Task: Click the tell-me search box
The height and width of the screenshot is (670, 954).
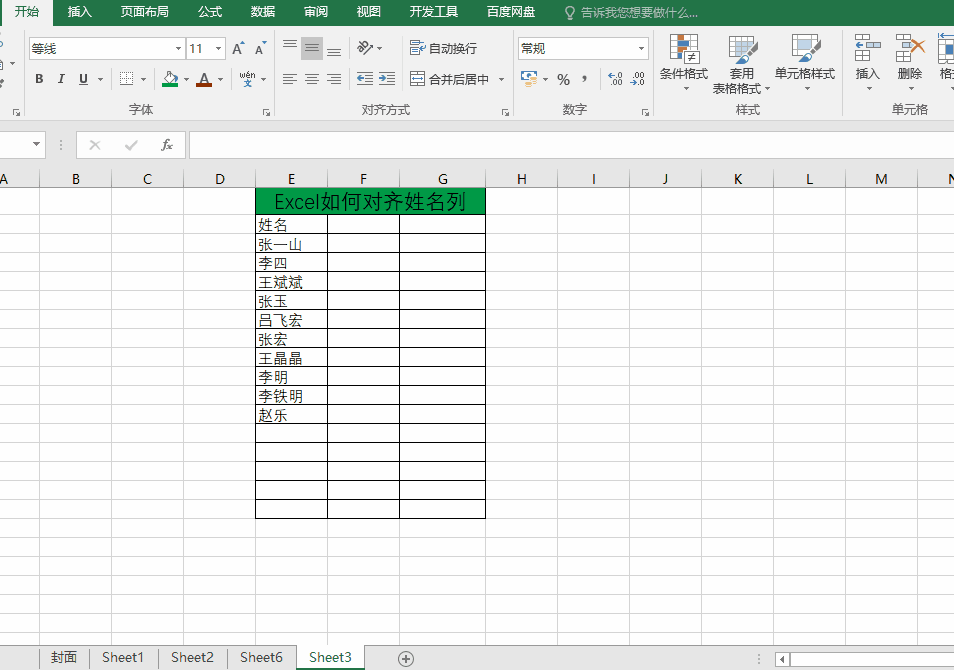Action: (631, 12)
